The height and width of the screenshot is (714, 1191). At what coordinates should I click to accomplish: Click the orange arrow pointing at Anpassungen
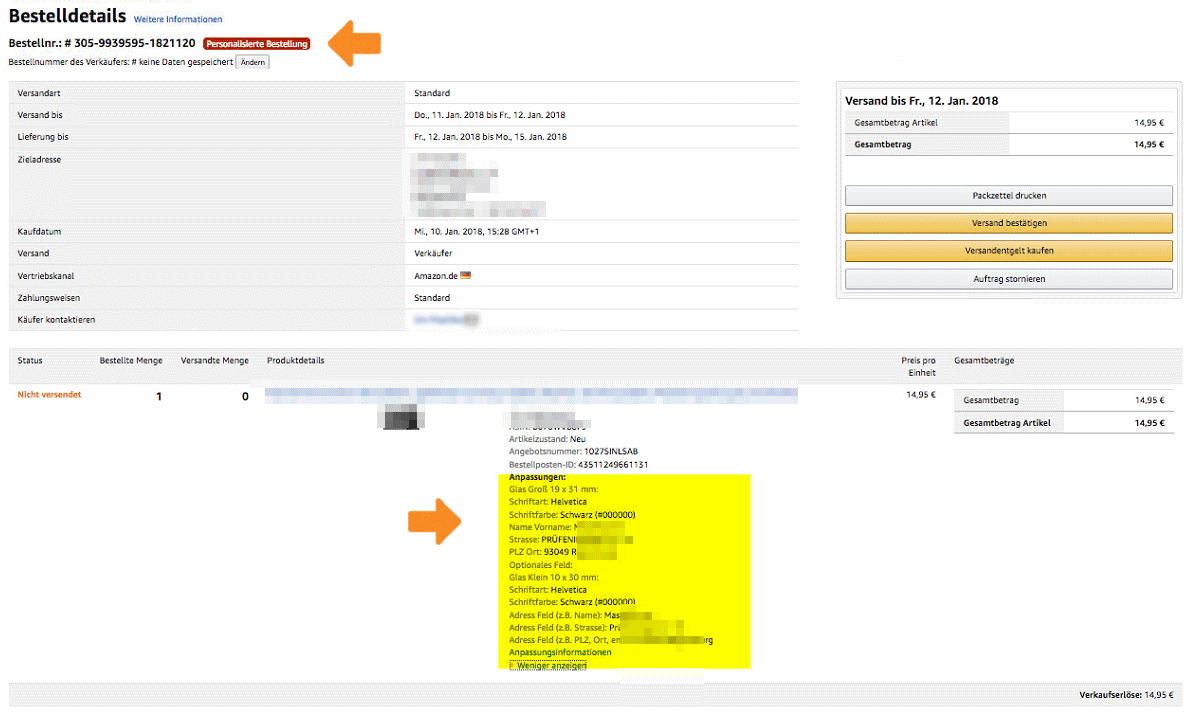pos(433,524)
